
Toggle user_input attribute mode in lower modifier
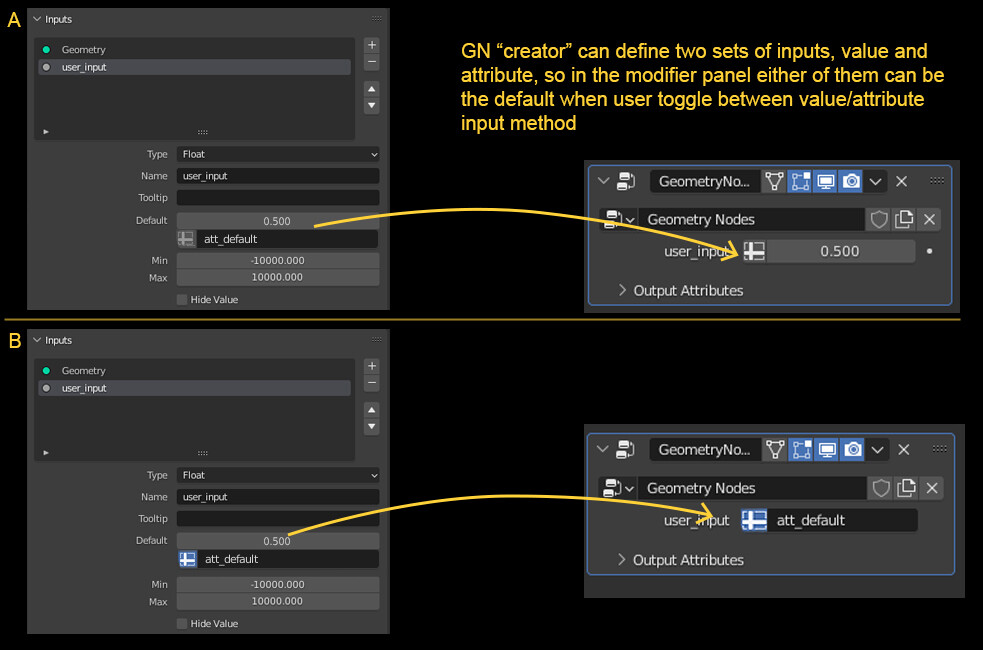(754, 520)
